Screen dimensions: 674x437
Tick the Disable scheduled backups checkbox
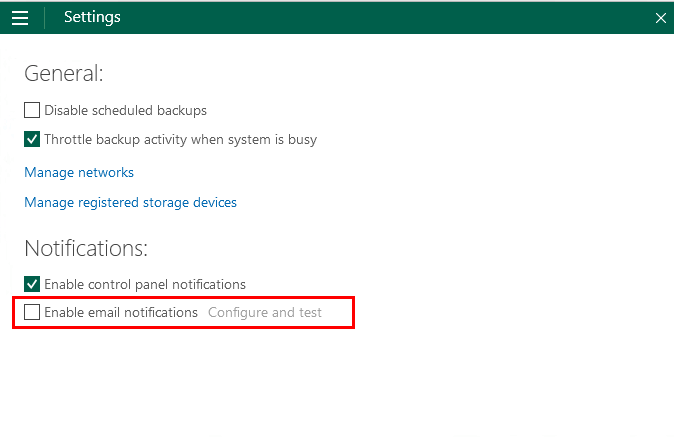(32, 110)
